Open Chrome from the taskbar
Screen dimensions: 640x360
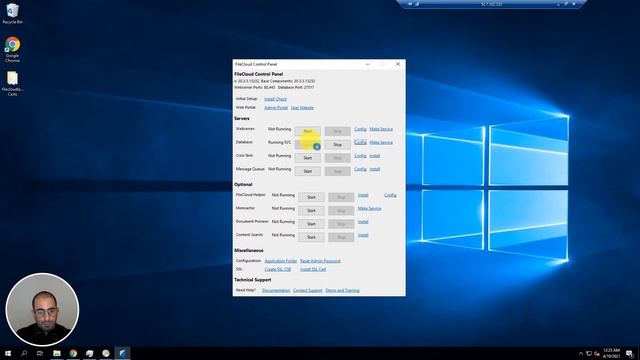click(73, 353)
